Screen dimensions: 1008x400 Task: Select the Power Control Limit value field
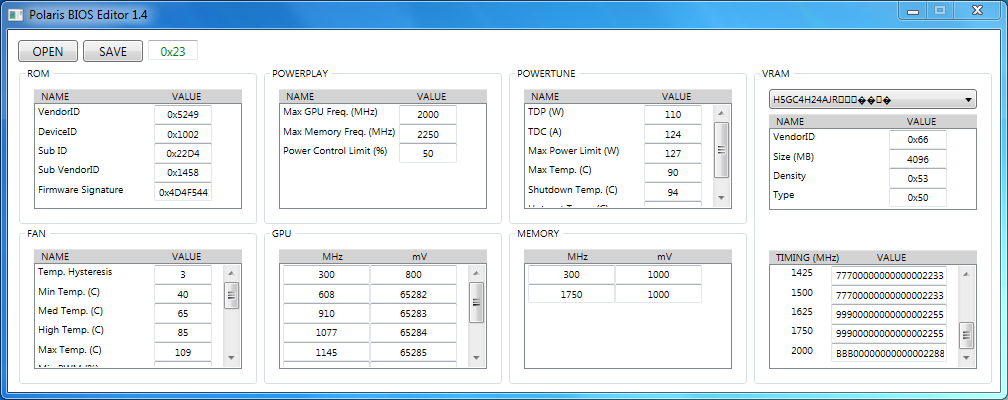tap(427, 153)
